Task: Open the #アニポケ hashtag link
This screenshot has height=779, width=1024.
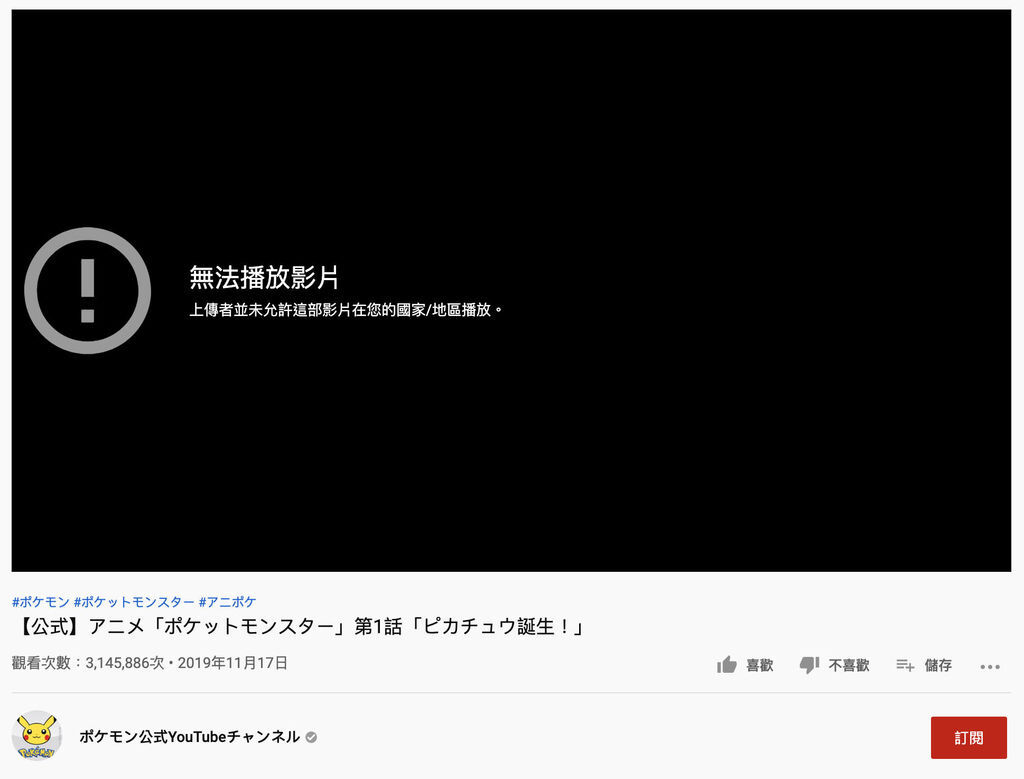Action: pyautogui.click(x=227, y=601)
